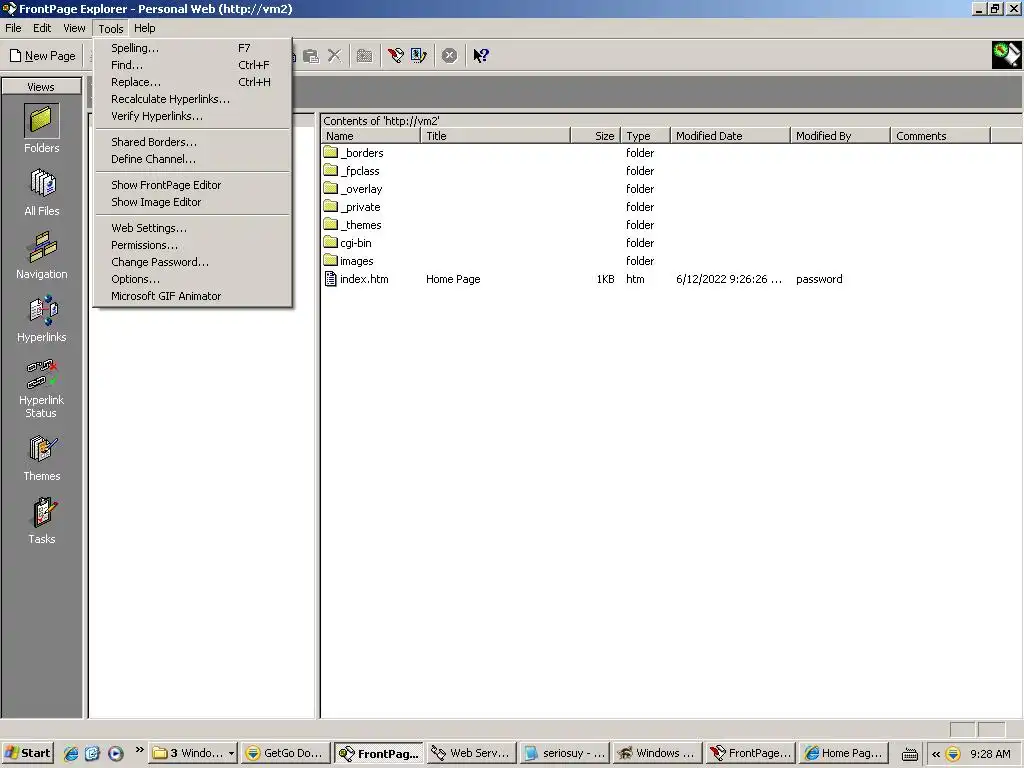Click the Delete X toolbar icon
The height and width of the screenshot is (768, 1024).
tap(334, 56)
